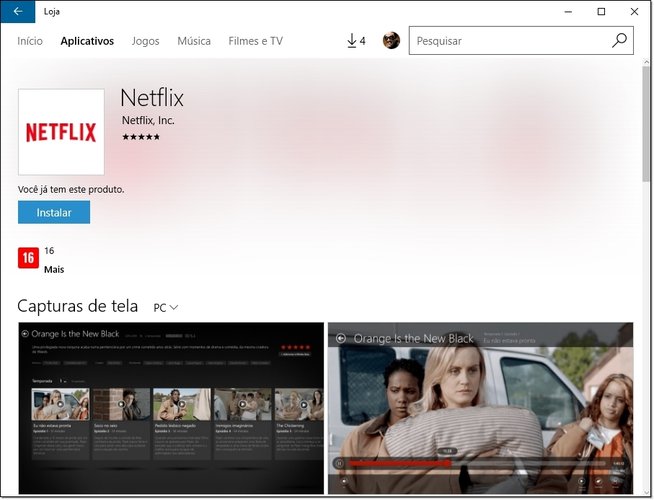Select the Aplicativos tab
The image size is (654, 500).
click(x=87, y=41)
